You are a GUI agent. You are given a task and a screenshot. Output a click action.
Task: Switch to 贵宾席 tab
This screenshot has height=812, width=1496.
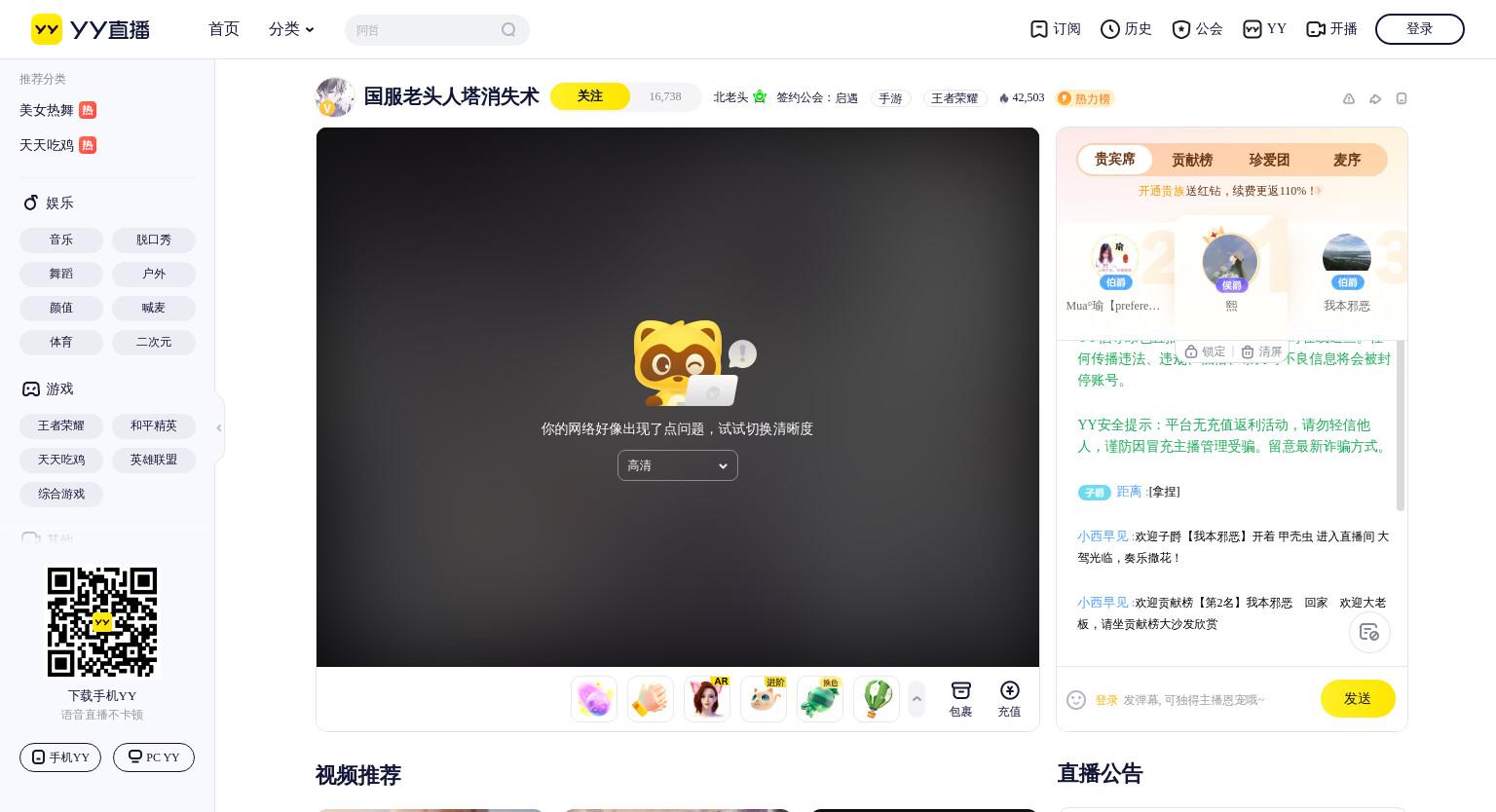(x=1115, y=159)
